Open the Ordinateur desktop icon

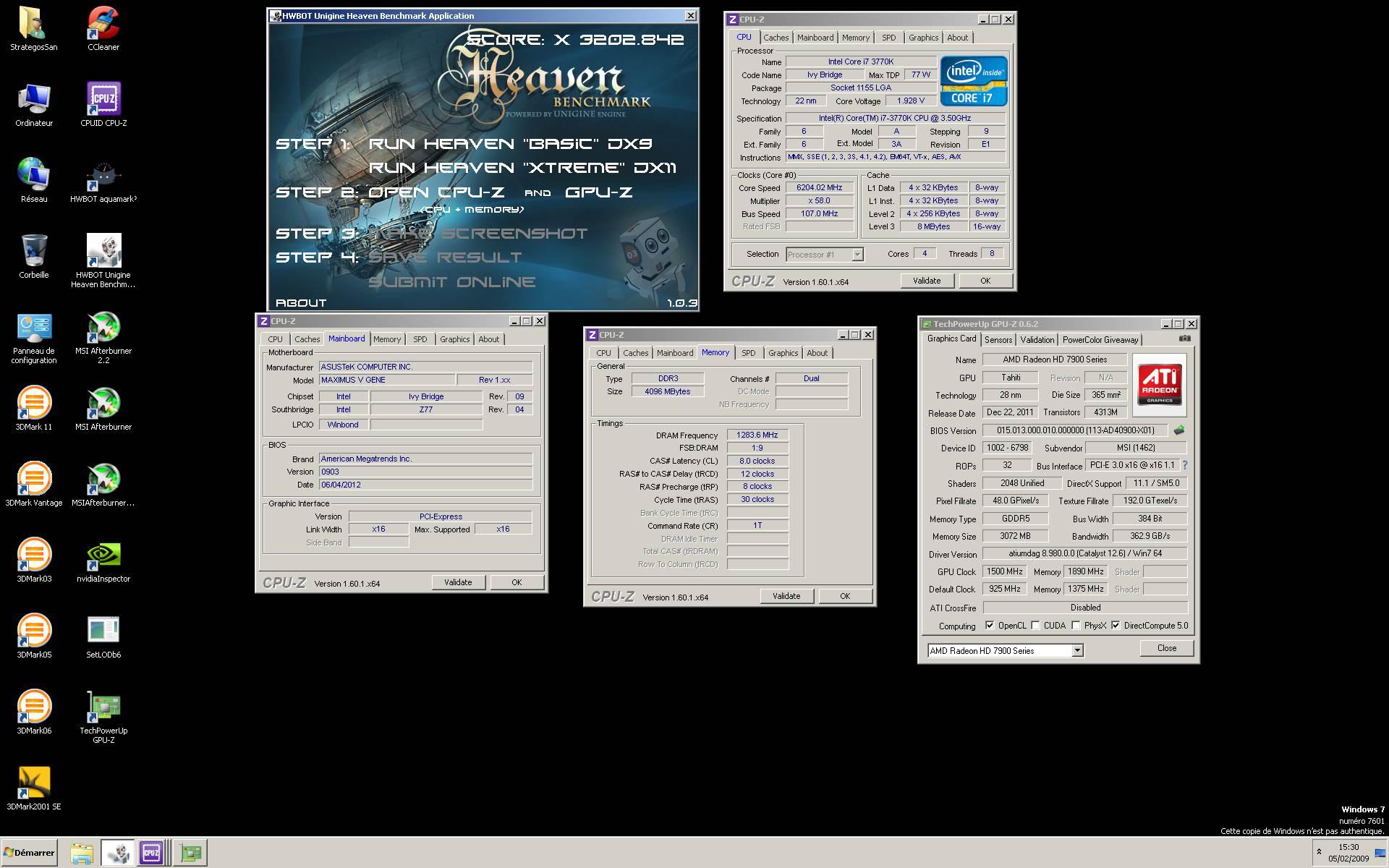[x=34, y=105]
